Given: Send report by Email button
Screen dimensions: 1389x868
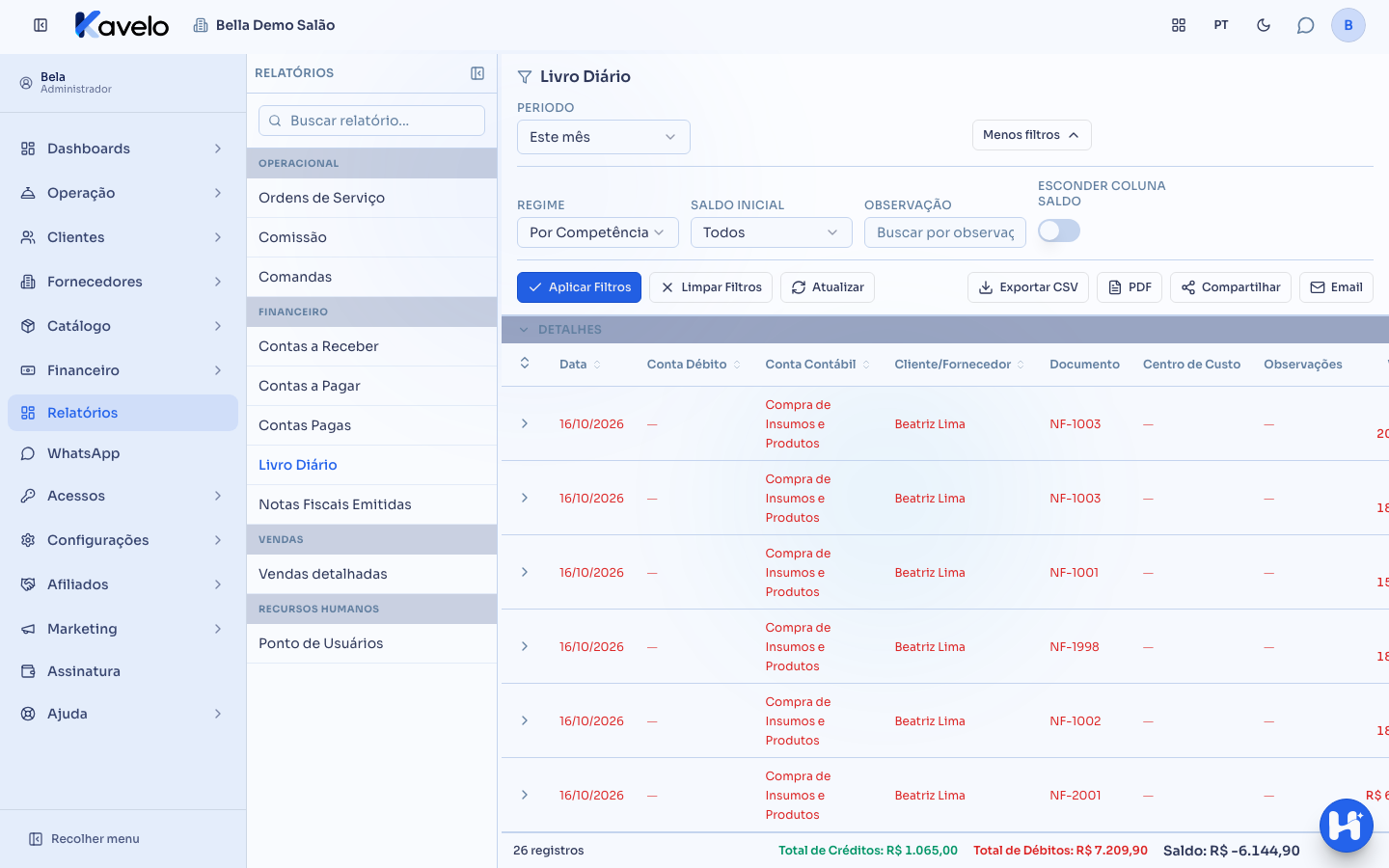Looking at the screenshot, I should pos(1336,287).
